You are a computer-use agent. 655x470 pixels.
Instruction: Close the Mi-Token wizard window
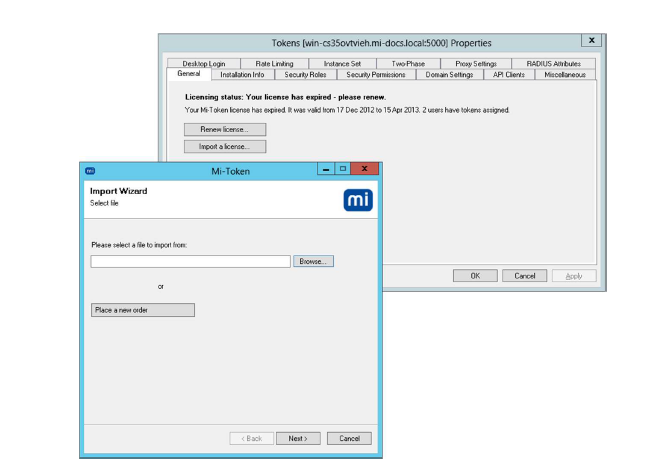(x=365, y=169)
